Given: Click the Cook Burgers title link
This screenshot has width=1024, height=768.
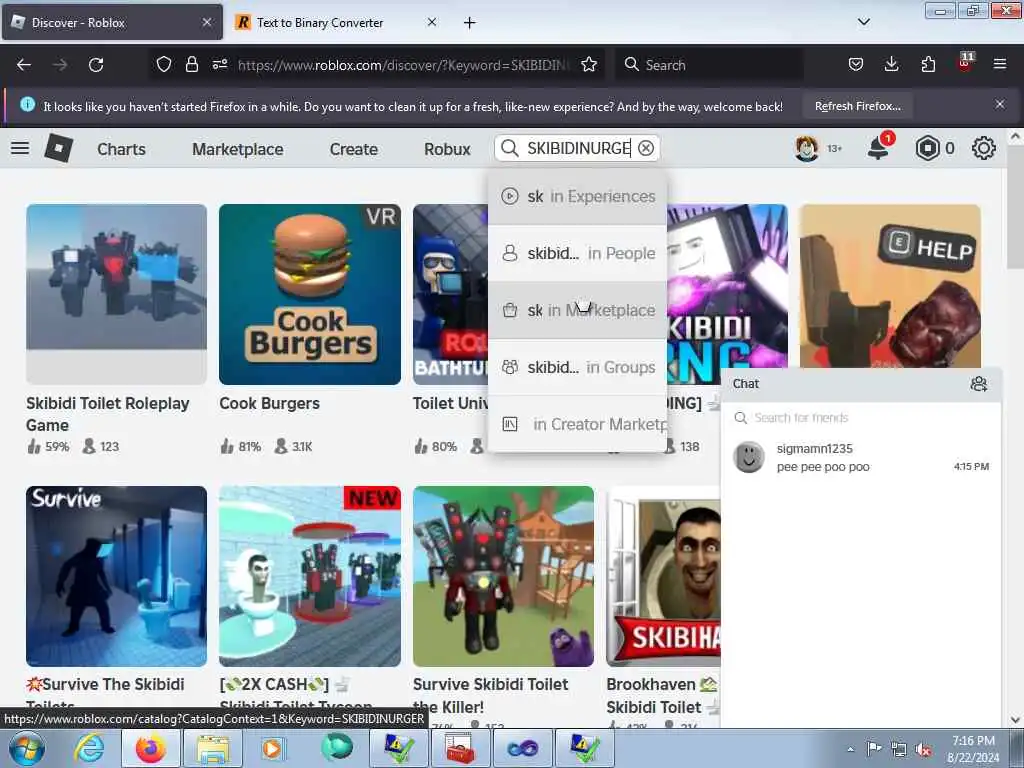Looking at the screenshot, I should (x=270, y=404).
